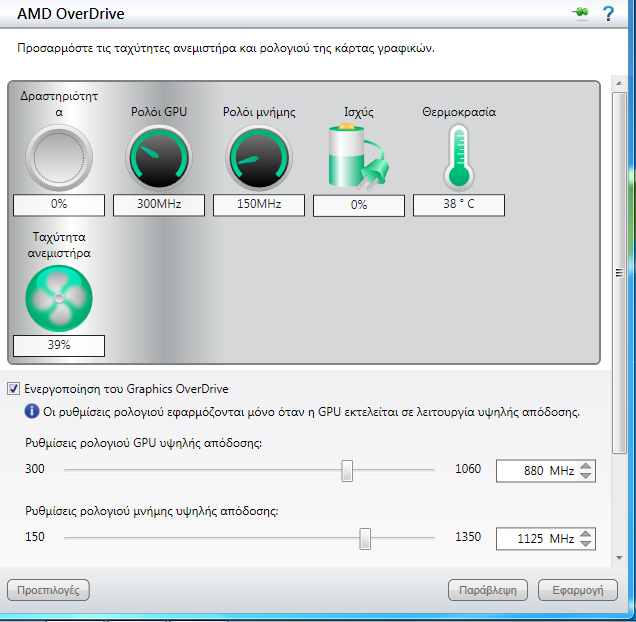Click the Εφαρμογή button
This screenshot has width=636, height=622.
pyautogui.click(x=578, y=590)
